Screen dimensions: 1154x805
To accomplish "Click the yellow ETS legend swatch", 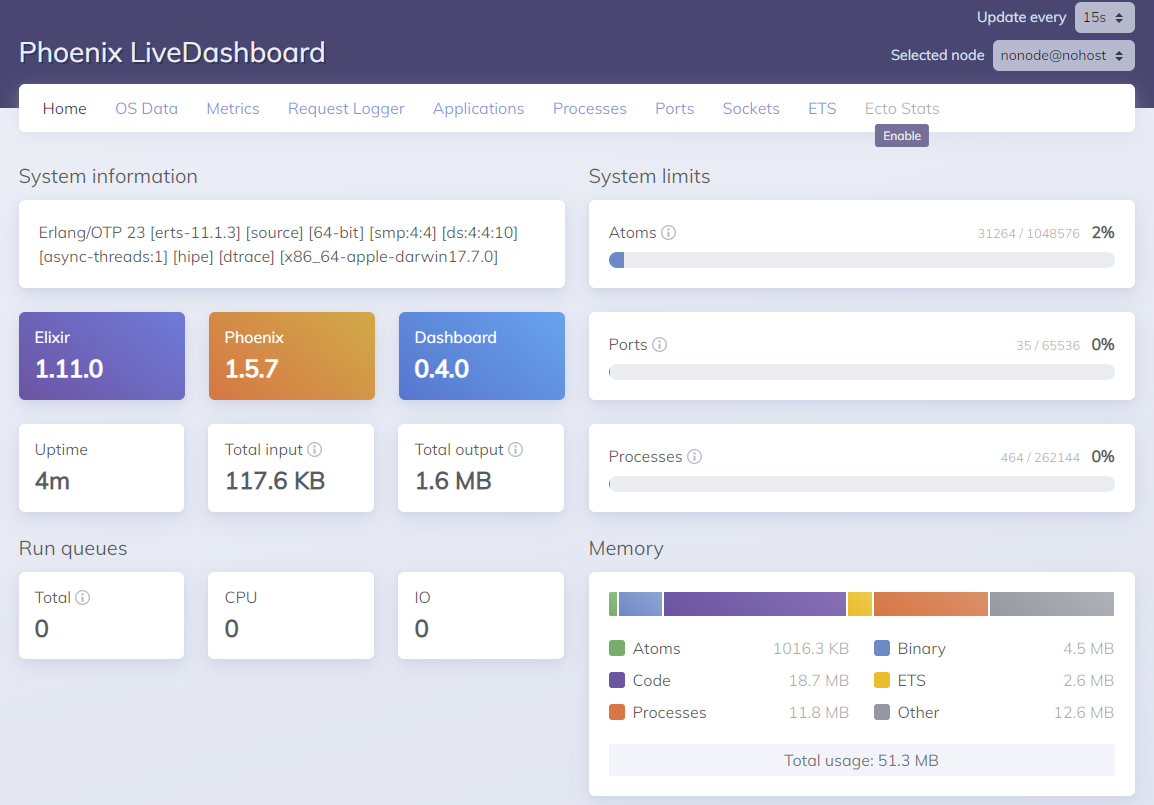I will [x=882, y=680].
